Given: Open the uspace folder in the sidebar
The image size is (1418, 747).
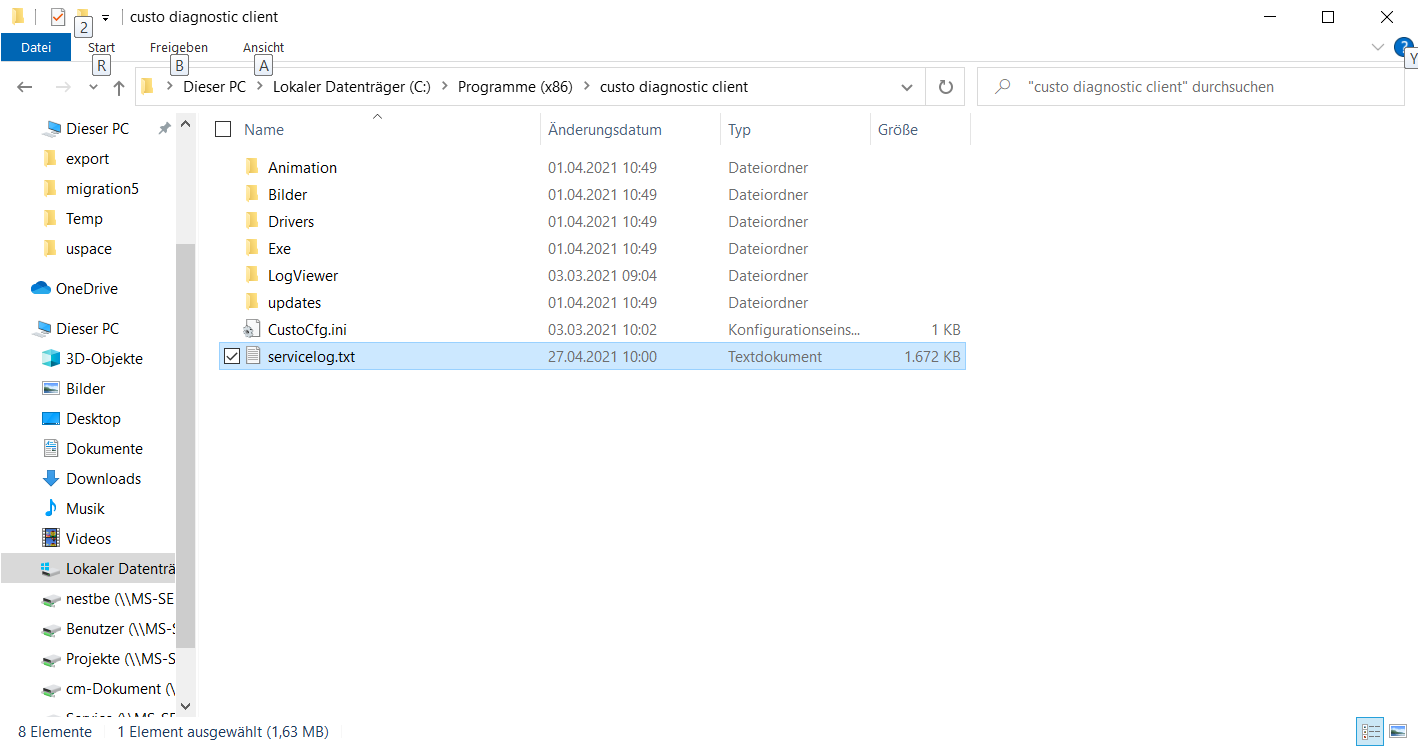Looking at the screenshot, I should [x=89, y=248].
